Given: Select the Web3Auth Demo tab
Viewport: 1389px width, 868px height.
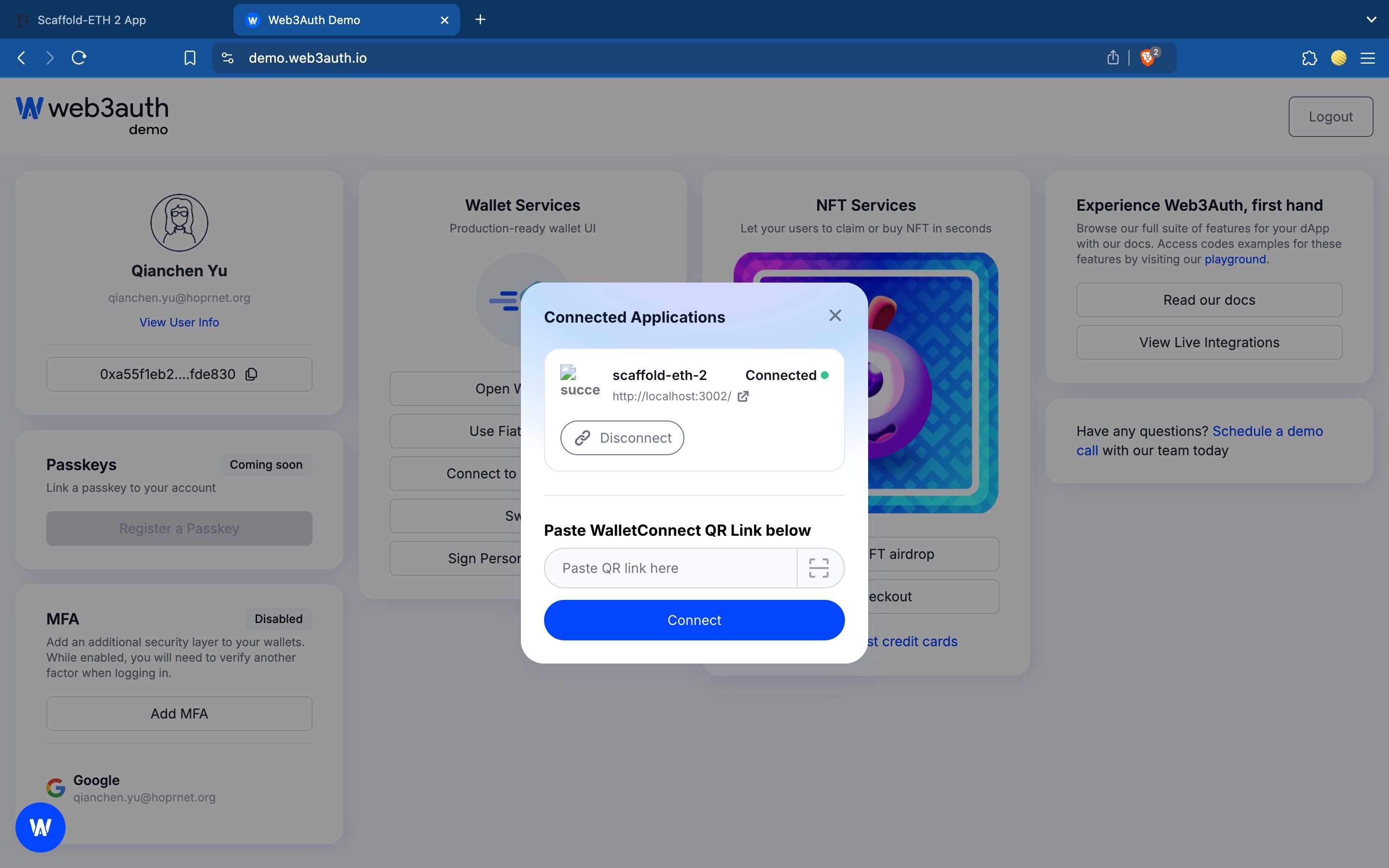Looking at the screenshot, I should [x=347, y=20].
